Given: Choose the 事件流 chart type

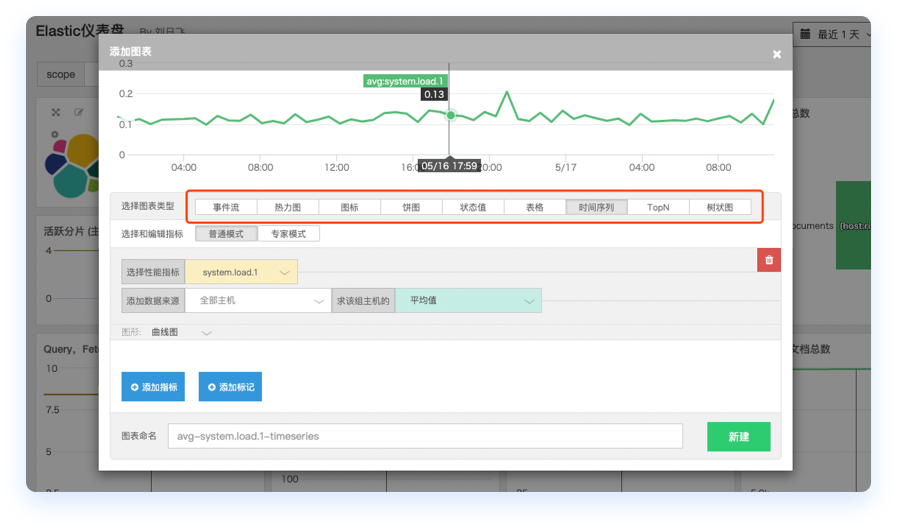Looking at the screenshot, I should 226,208.
